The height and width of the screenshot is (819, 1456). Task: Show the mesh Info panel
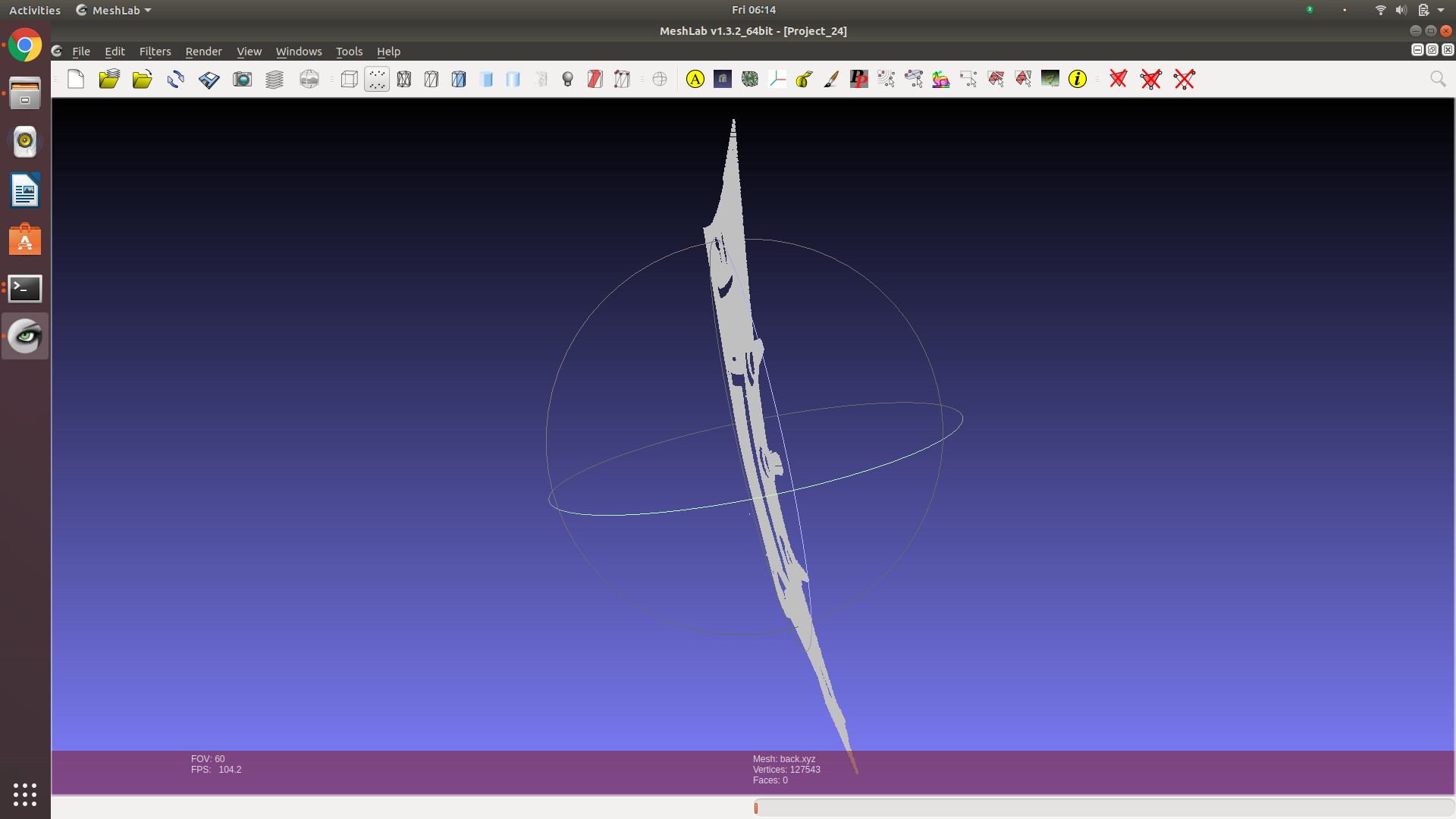1078,79
